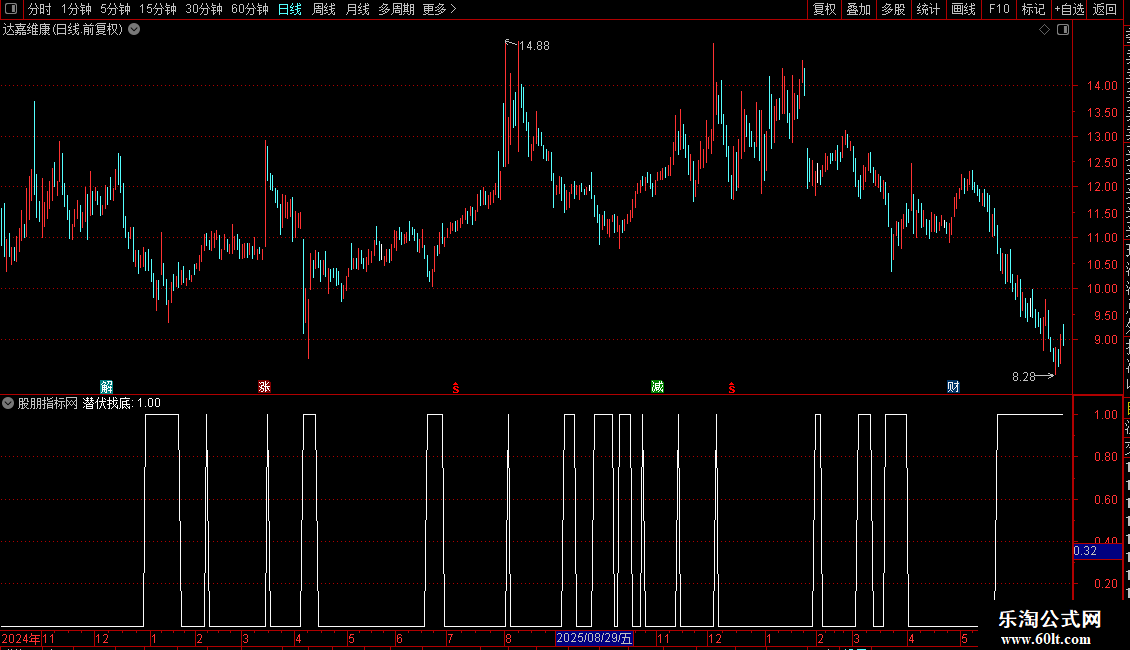The height and width of the screenshot is (650, 1130).
Task: Click the 10.00 price axis label
Action: tap(1102, 289)
